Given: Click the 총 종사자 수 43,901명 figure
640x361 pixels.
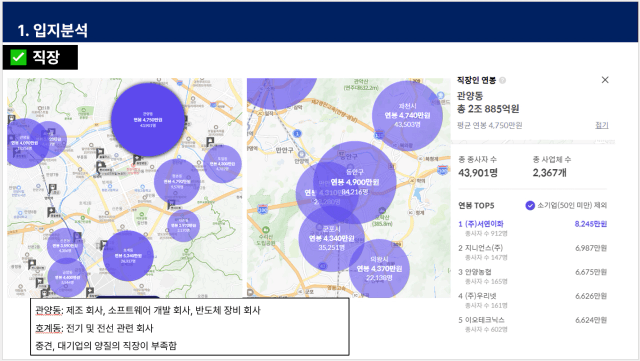Looking at the screenshot, I should coord(478,173).
